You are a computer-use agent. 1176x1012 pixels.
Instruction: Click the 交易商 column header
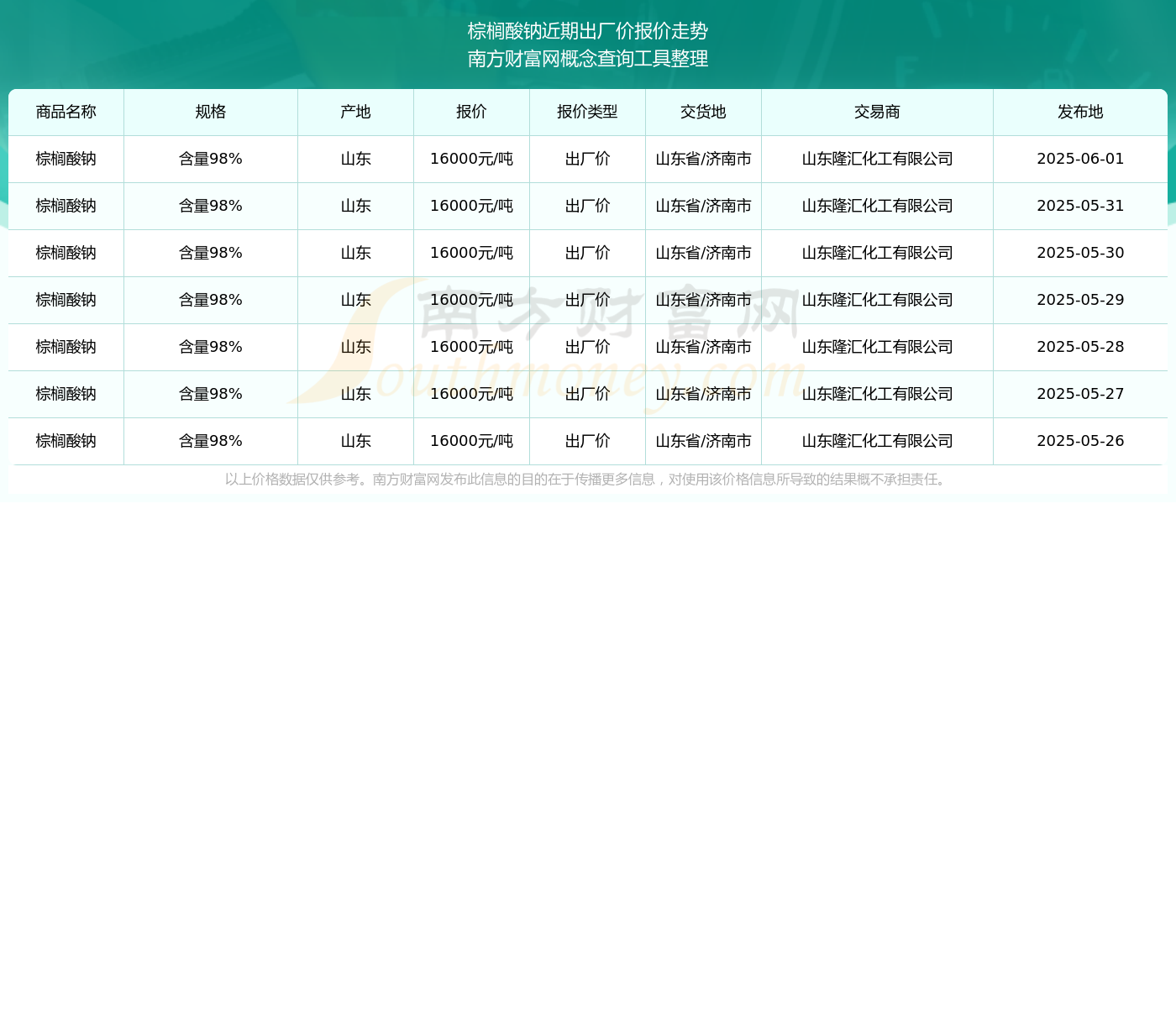click(878, 112)
